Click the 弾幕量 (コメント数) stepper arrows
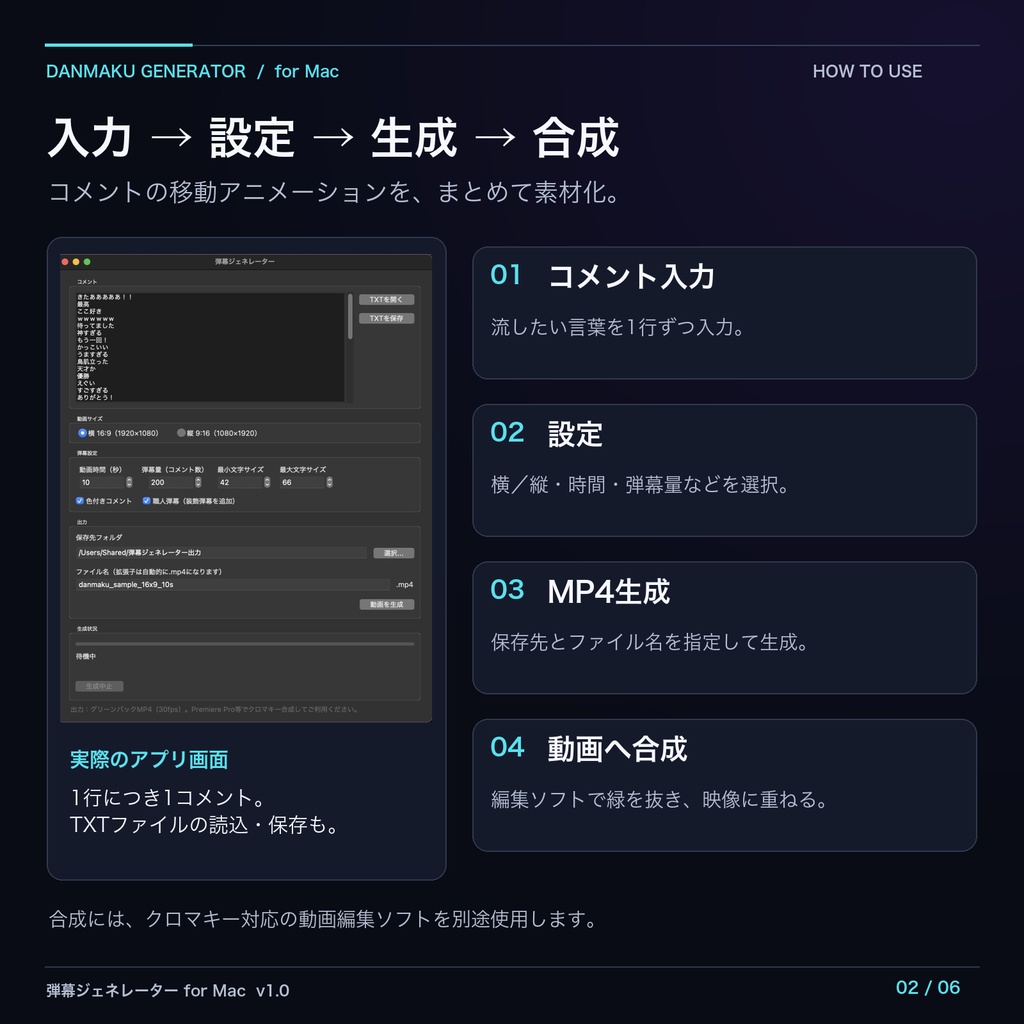This screenshot has height=1024, width=1024. pos(198,483)
